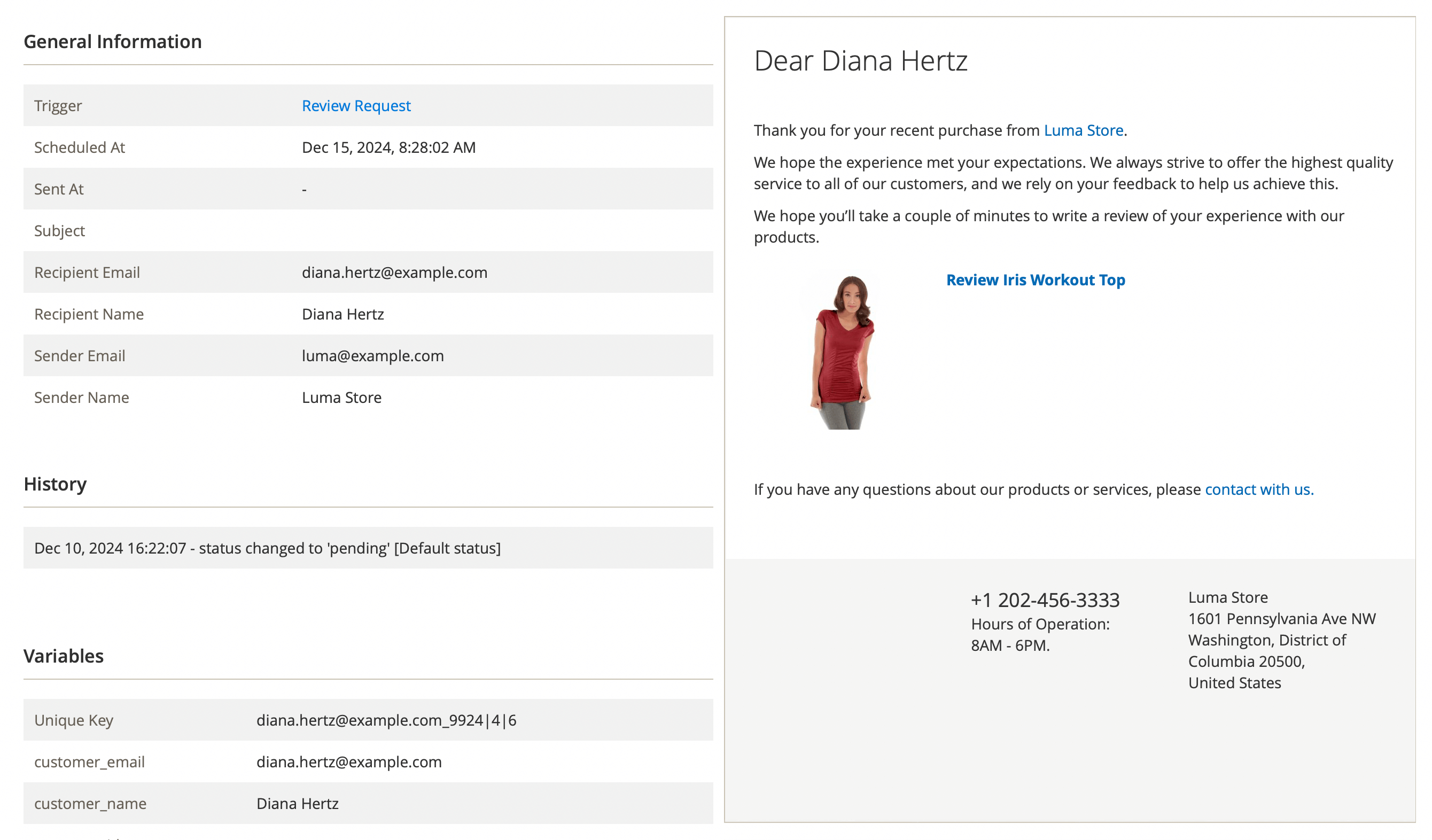Click the phone number +1 202-456-3333
Viewport: 1432px width, 840px height.
pos(1045,599)
